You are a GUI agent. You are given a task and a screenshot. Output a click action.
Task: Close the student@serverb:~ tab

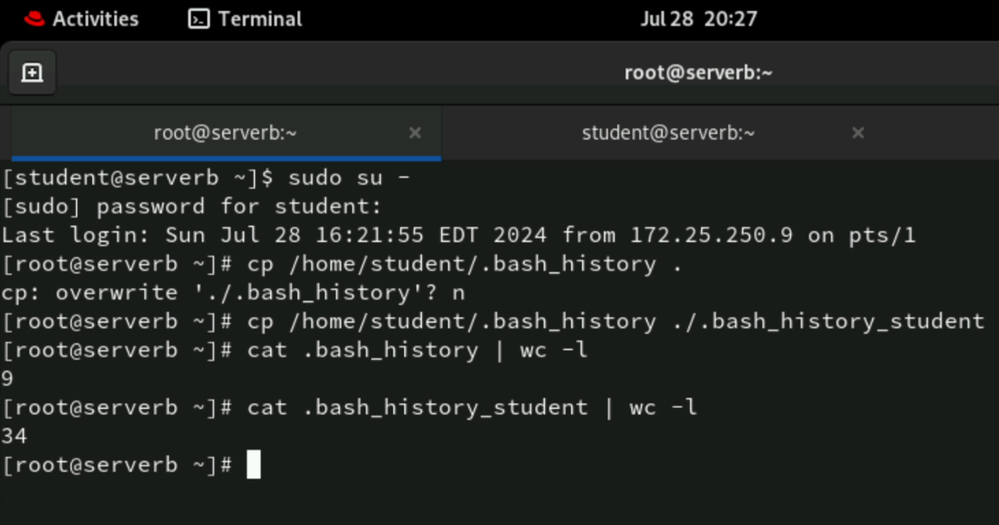857,133
